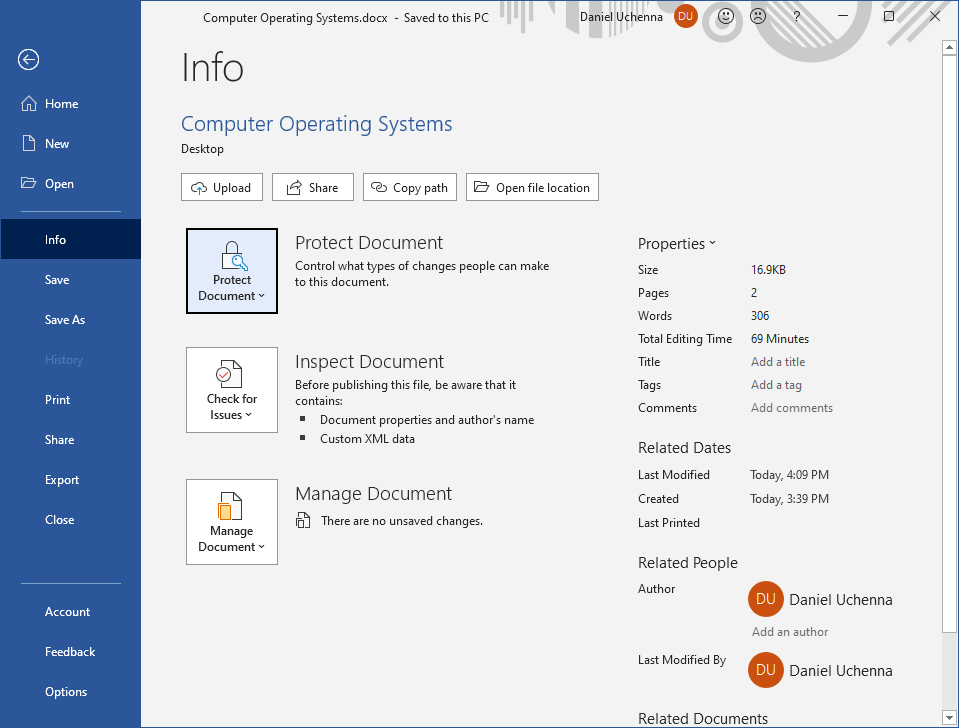The width and height of the screenshot is (959, 728).
Task: Open the Export section
Action: click(62, 479)
